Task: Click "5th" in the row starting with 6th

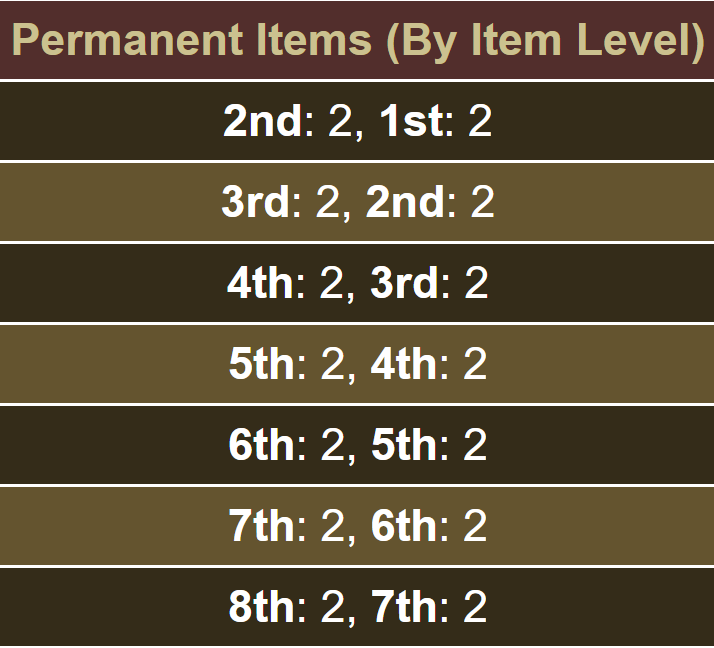Action: point(404,446)
